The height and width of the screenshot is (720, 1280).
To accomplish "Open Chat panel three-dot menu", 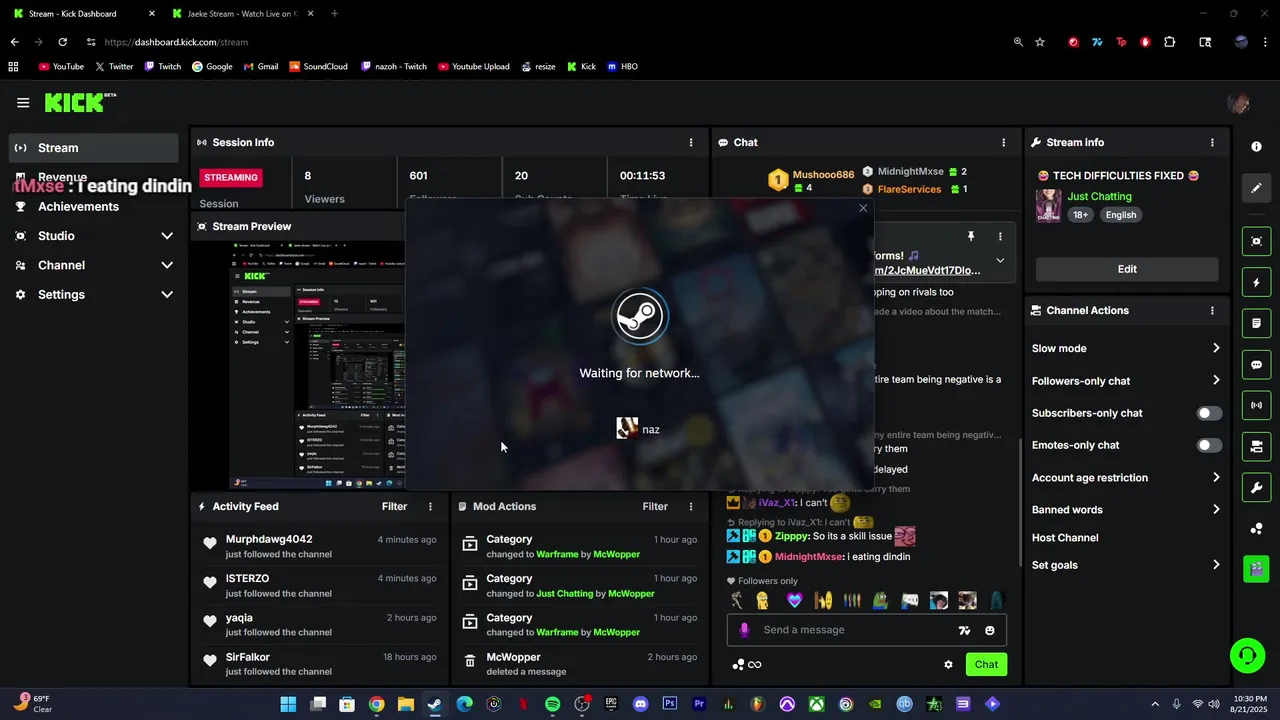I will pos(1004,142).
